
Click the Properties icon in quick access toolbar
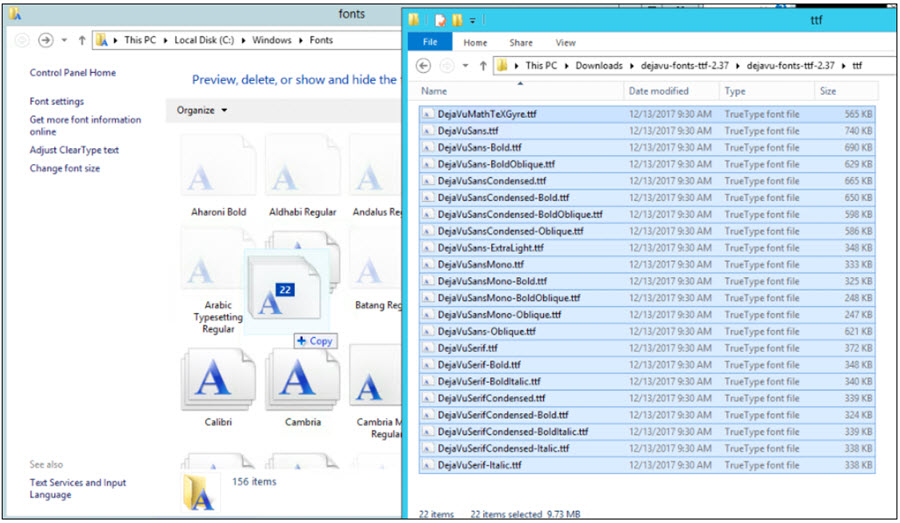tap(439, 19)
